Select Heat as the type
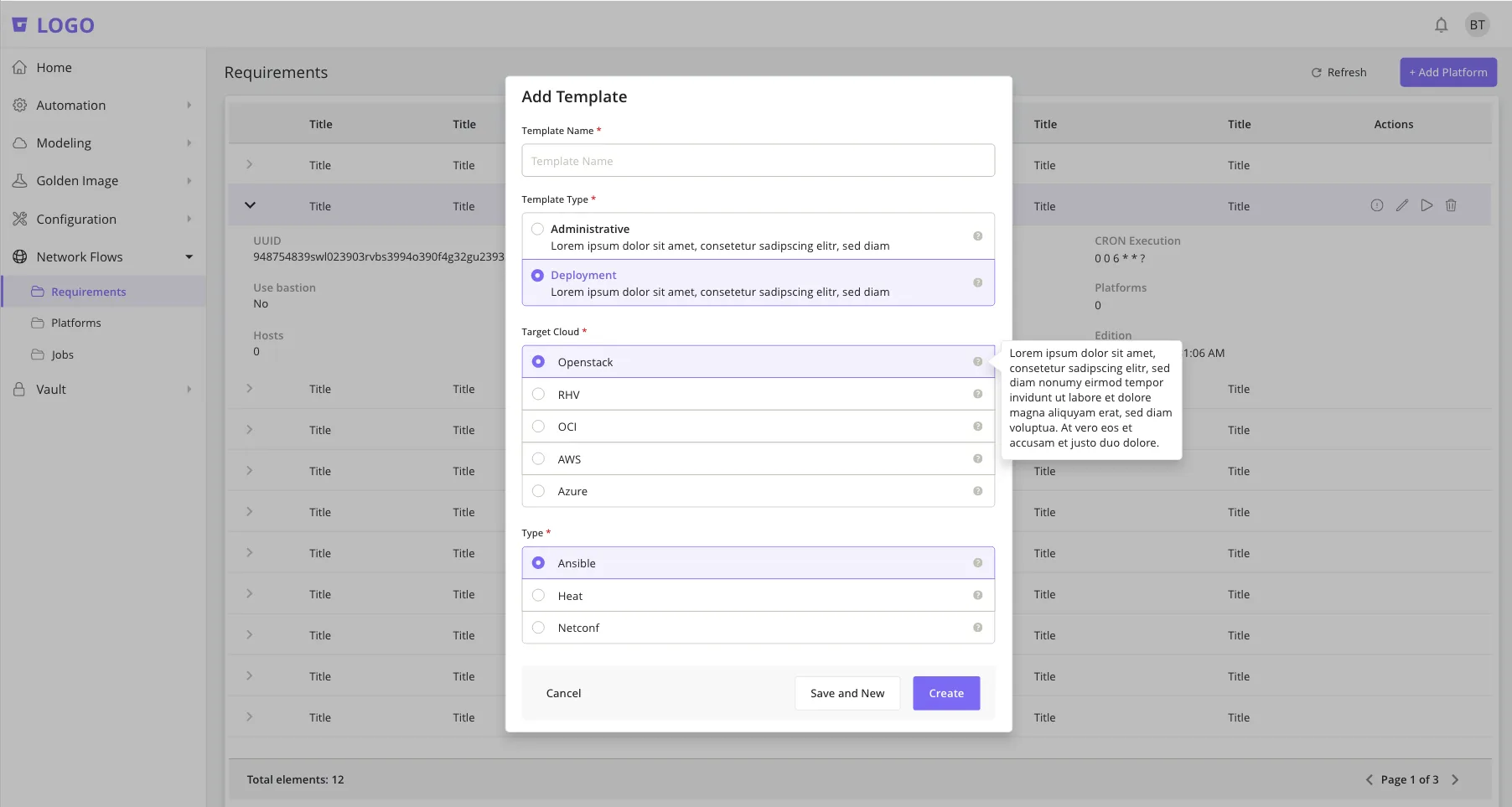Screen dimensions: 1512x807 tap(538, 595)
